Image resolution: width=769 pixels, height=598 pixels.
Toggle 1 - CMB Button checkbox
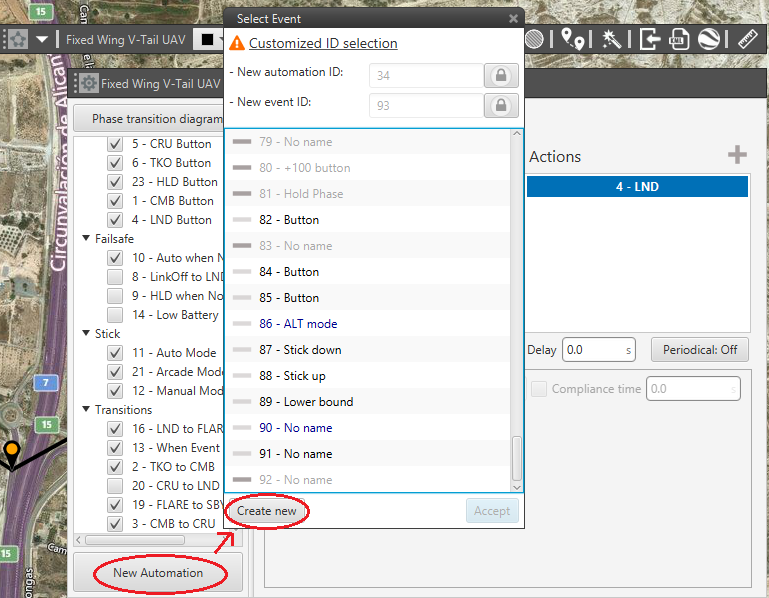click(x=115, y=201)
